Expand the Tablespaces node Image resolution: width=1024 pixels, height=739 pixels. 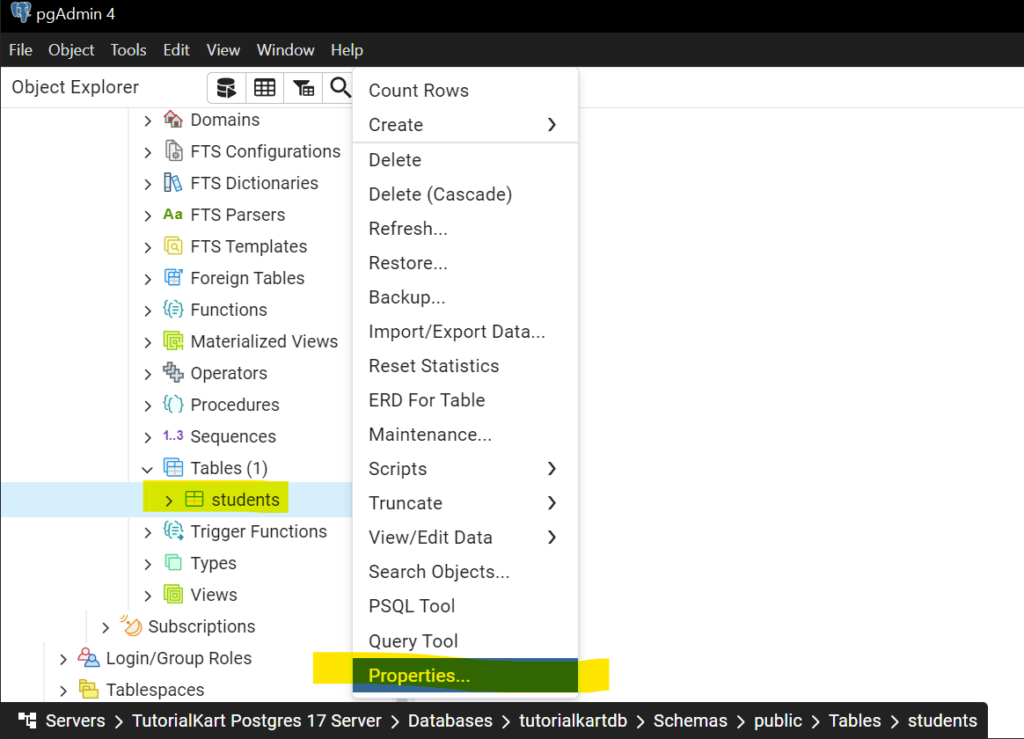click(x=63, y=690)
